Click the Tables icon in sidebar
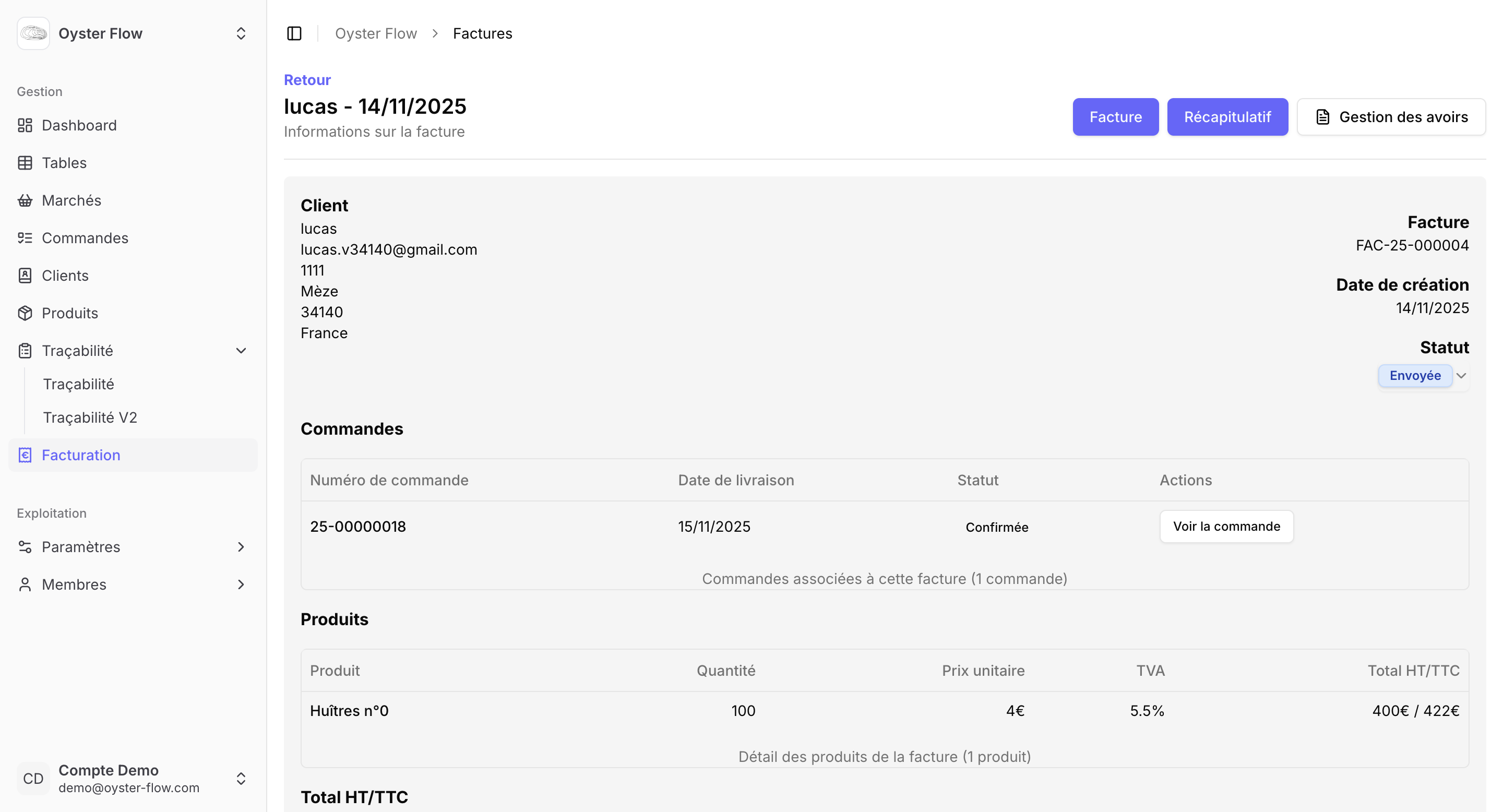Image resolution: width=1503 pixels, height=812 pixels. tap(25, 163)
